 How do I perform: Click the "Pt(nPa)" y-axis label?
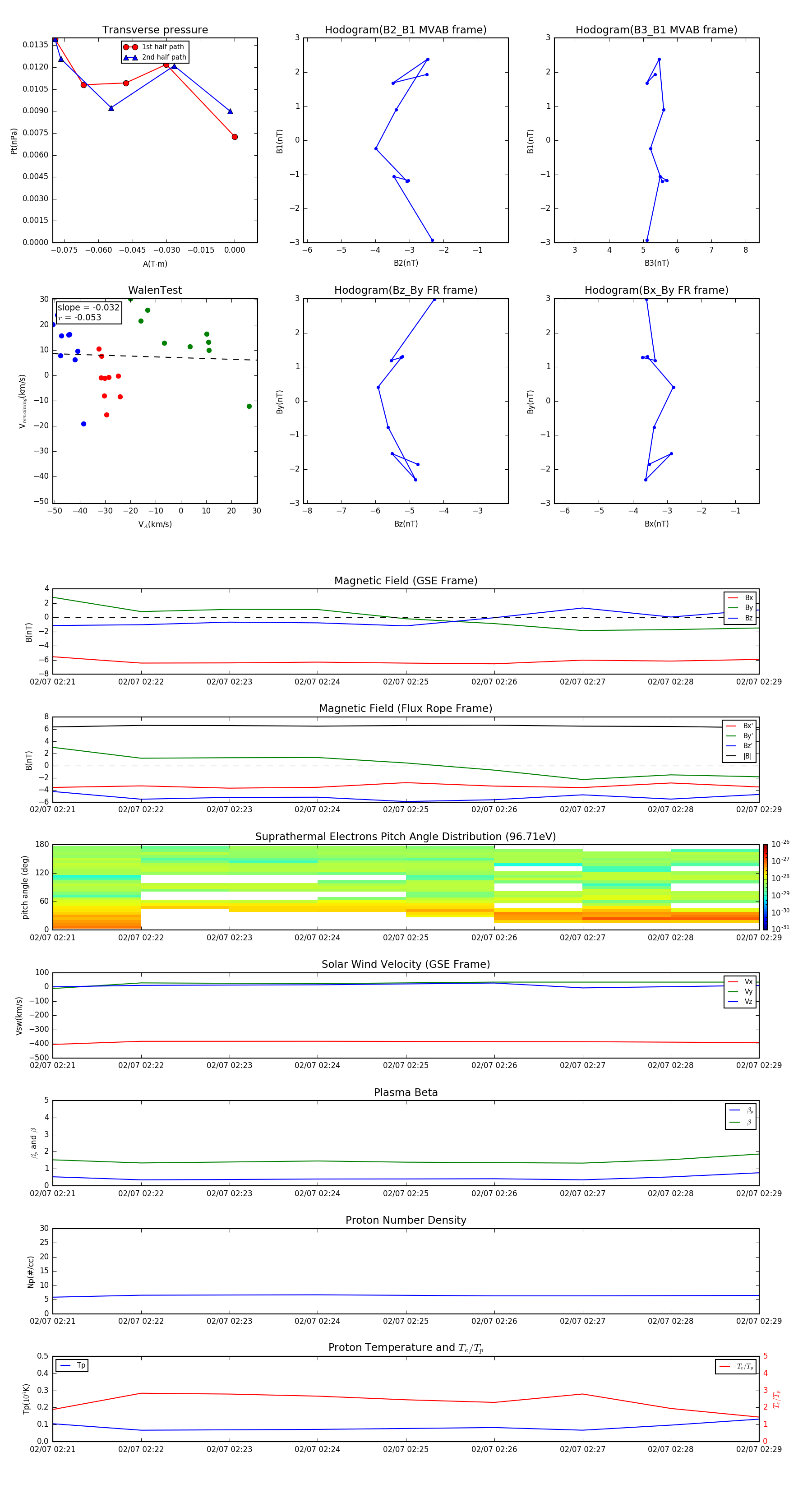click(x=14, y=141)
